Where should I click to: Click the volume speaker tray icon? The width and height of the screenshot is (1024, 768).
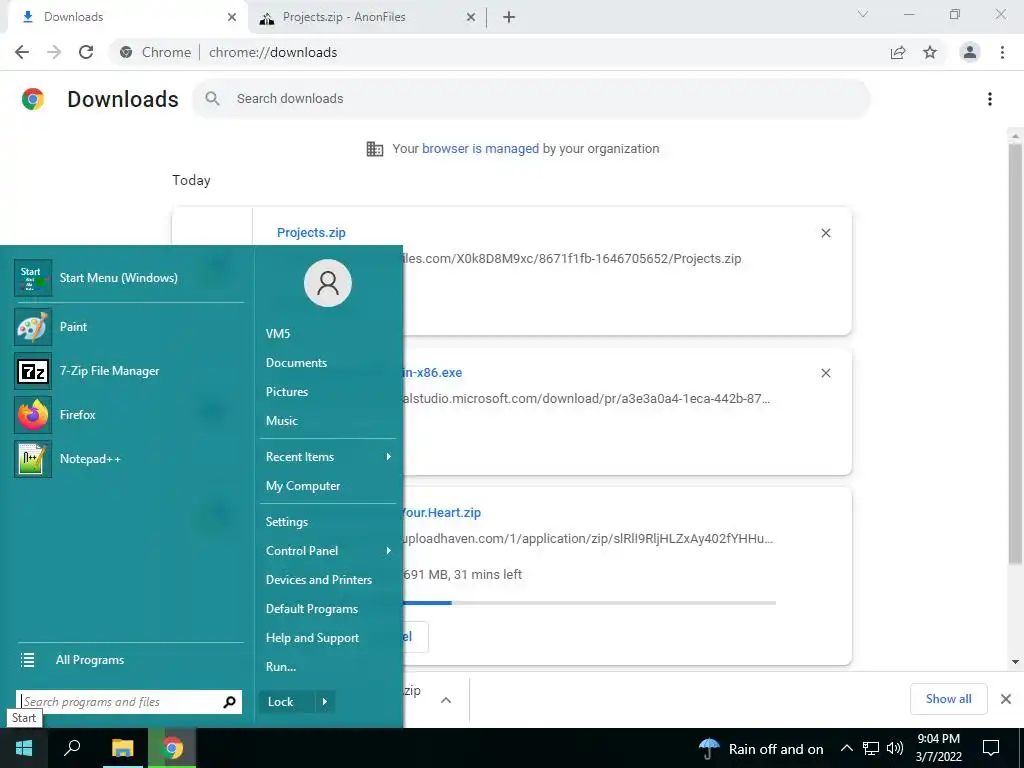pos(895,748)
